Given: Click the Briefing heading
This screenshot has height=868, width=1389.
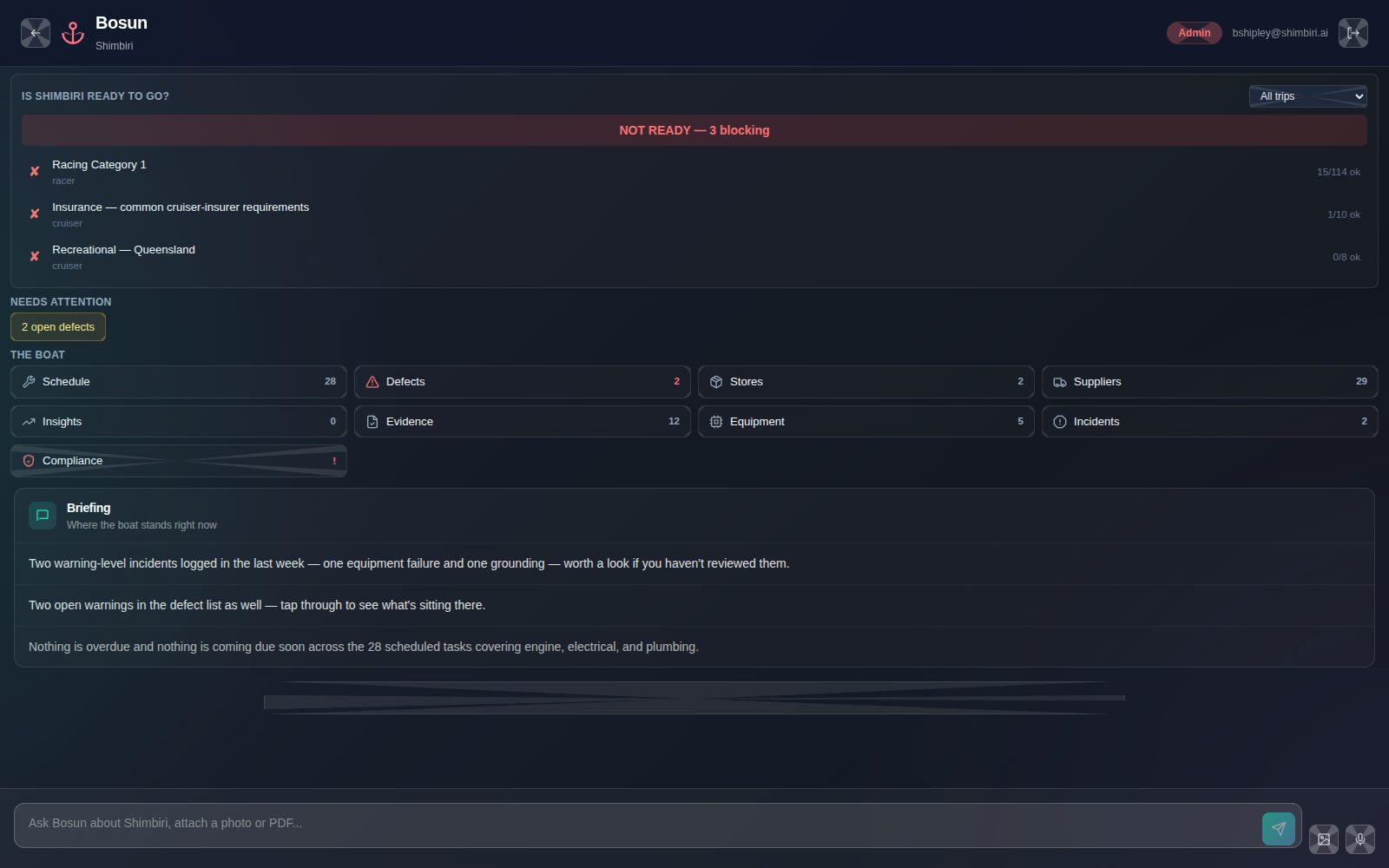Looking at the screenshot, I should coord(89,508).
